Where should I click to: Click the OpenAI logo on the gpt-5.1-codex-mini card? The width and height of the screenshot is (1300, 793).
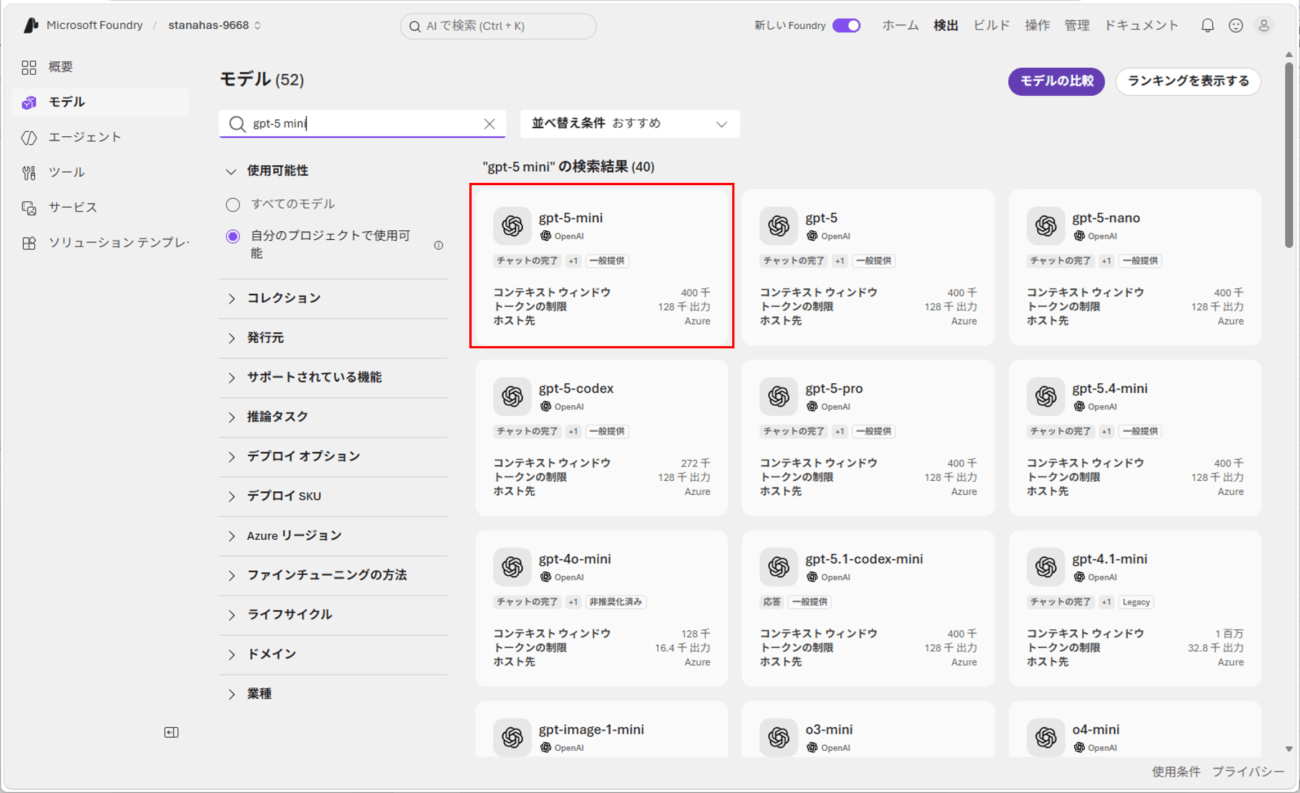778,567
